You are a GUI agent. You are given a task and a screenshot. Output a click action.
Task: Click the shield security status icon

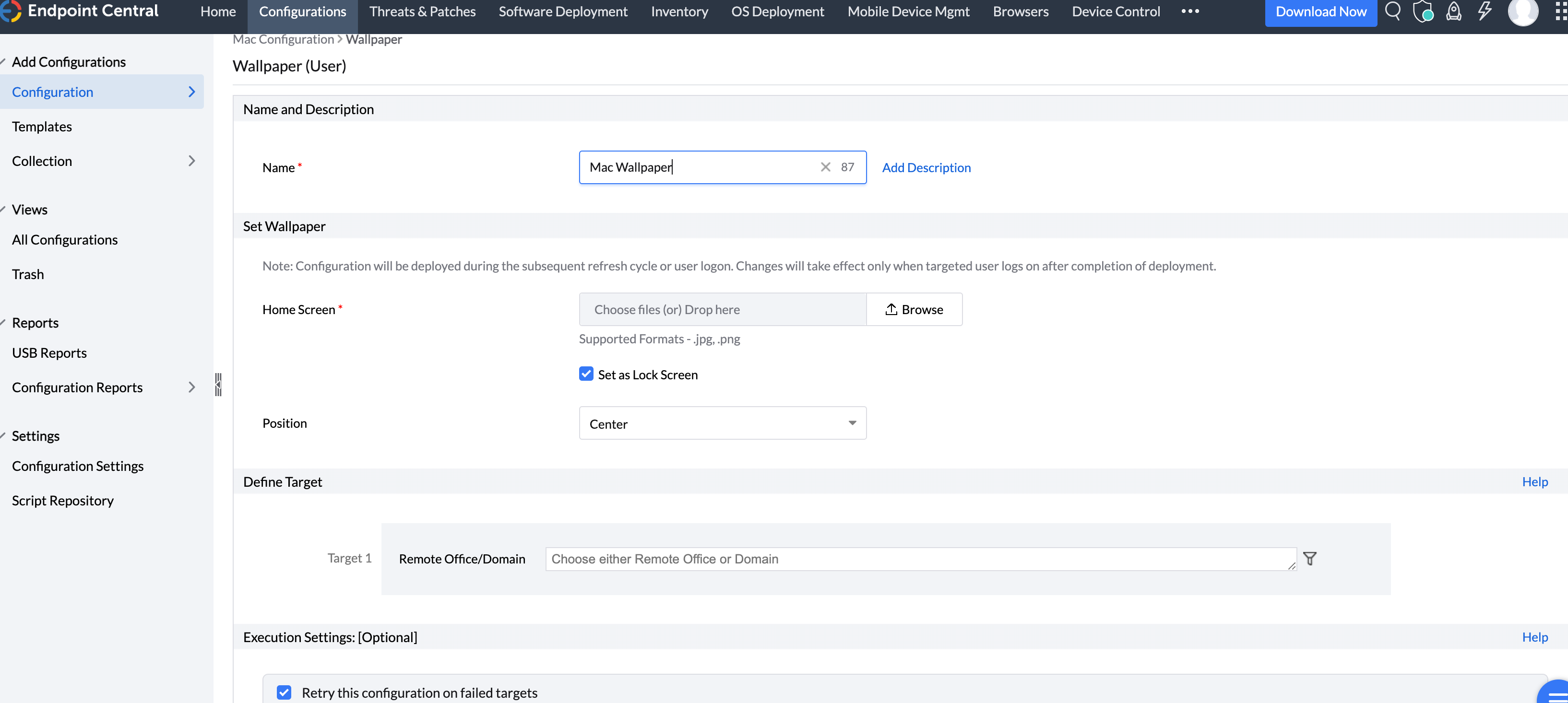click(x=1424, y=12)
